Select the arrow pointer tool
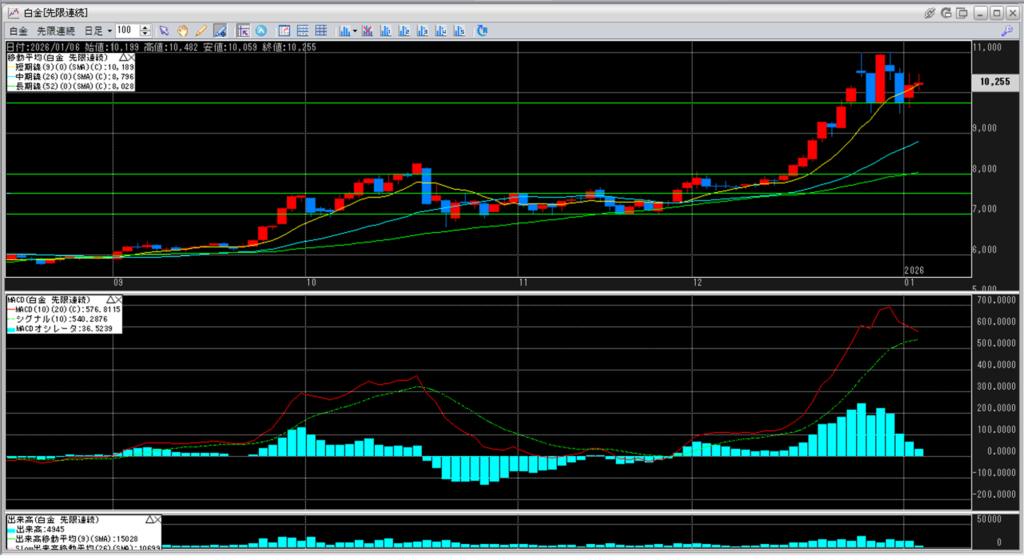1024x556 pixels. click(x=164, y=31)
